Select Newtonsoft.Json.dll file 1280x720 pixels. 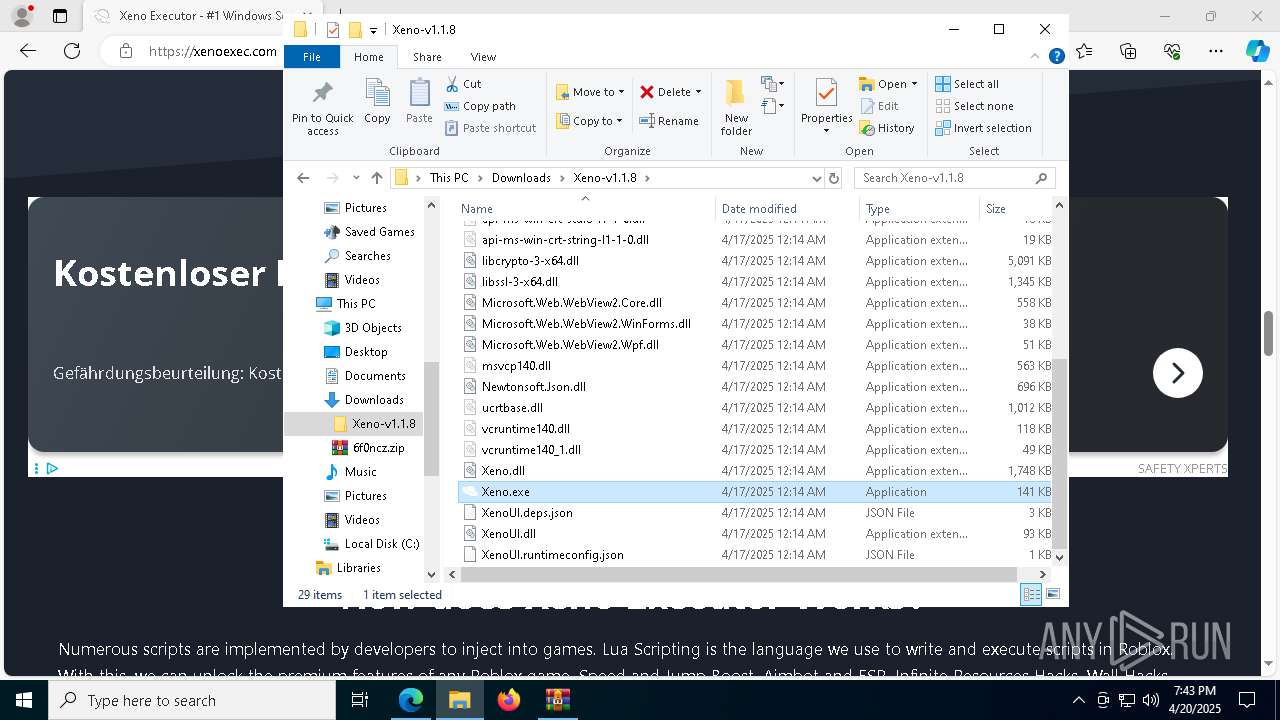pyautogui.click(x=534, y=387)
